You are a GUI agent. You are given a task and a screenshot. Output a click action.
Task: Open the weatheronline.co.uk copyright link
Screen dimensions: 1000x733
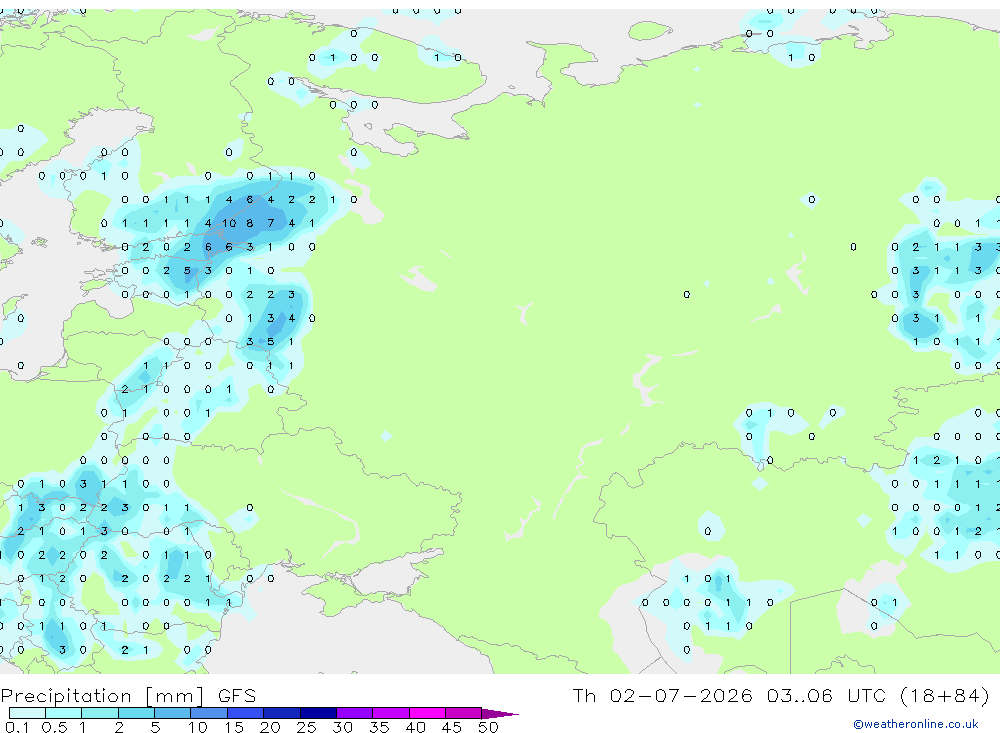click(916, 724)
